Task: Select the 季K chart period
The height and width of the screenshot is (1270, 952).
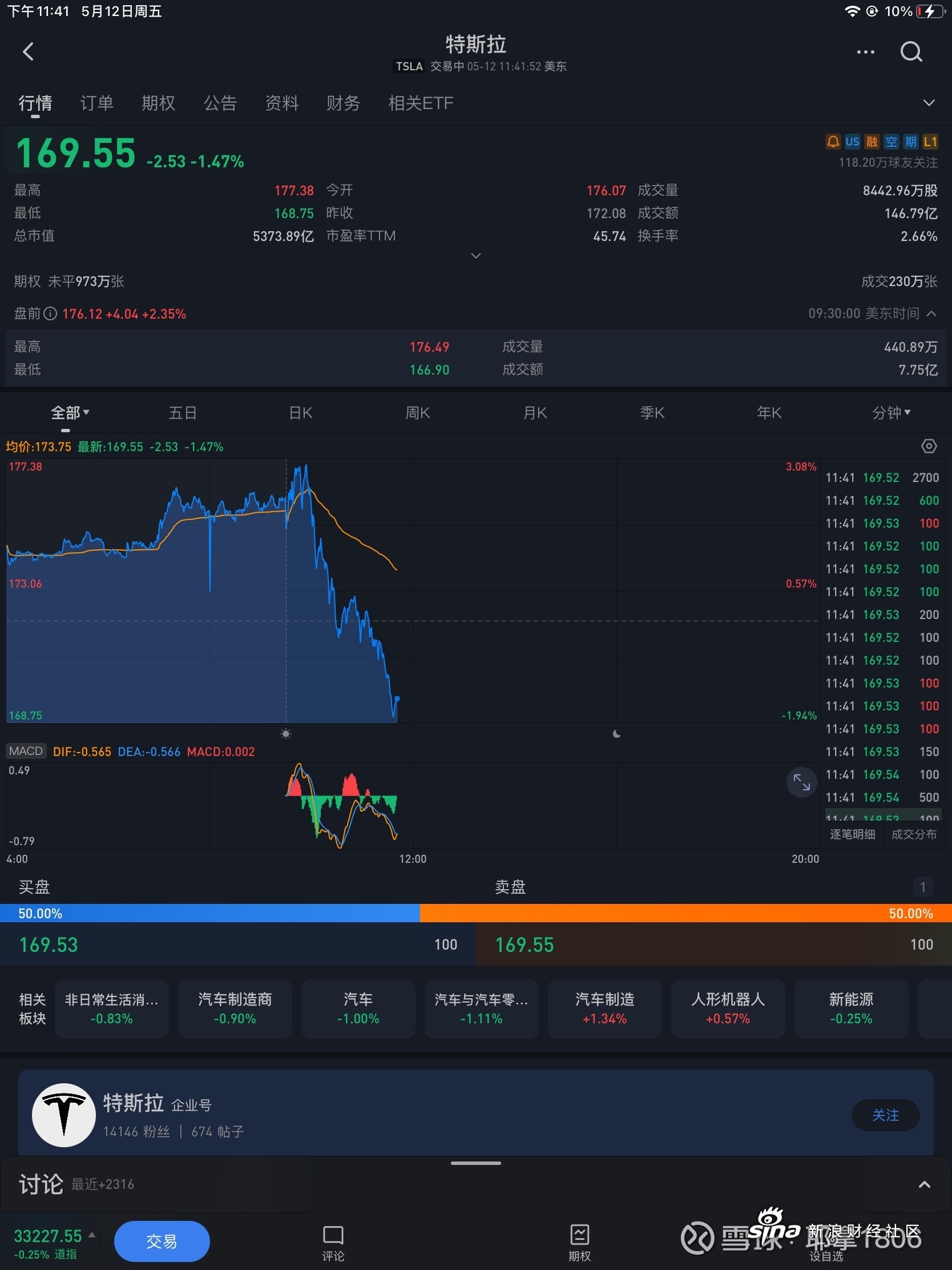Action: [652, 413]
